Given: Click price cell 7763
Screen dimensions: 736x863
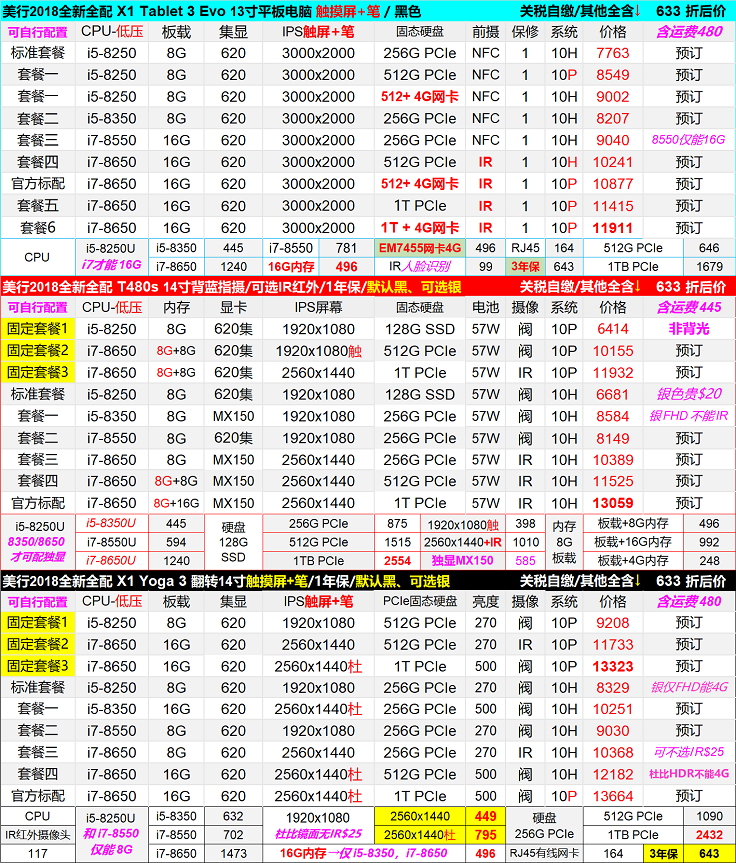Looking at the screenshot, I should tap(613, 53).
